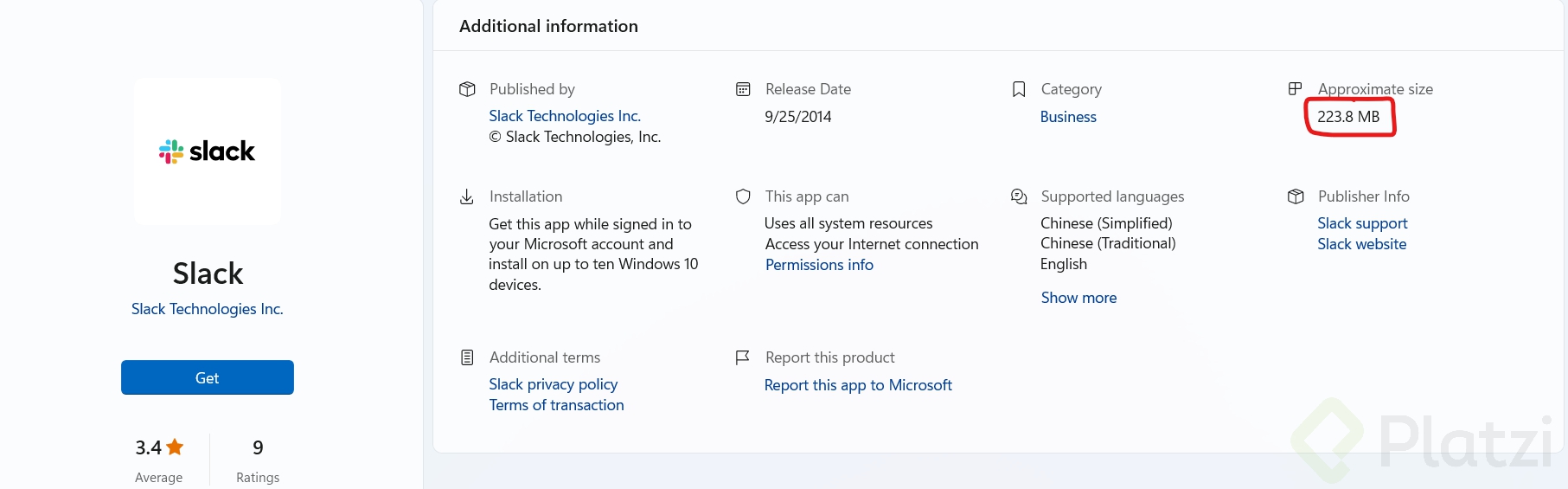Click the Publisher Info box icon

(1296, 196)
